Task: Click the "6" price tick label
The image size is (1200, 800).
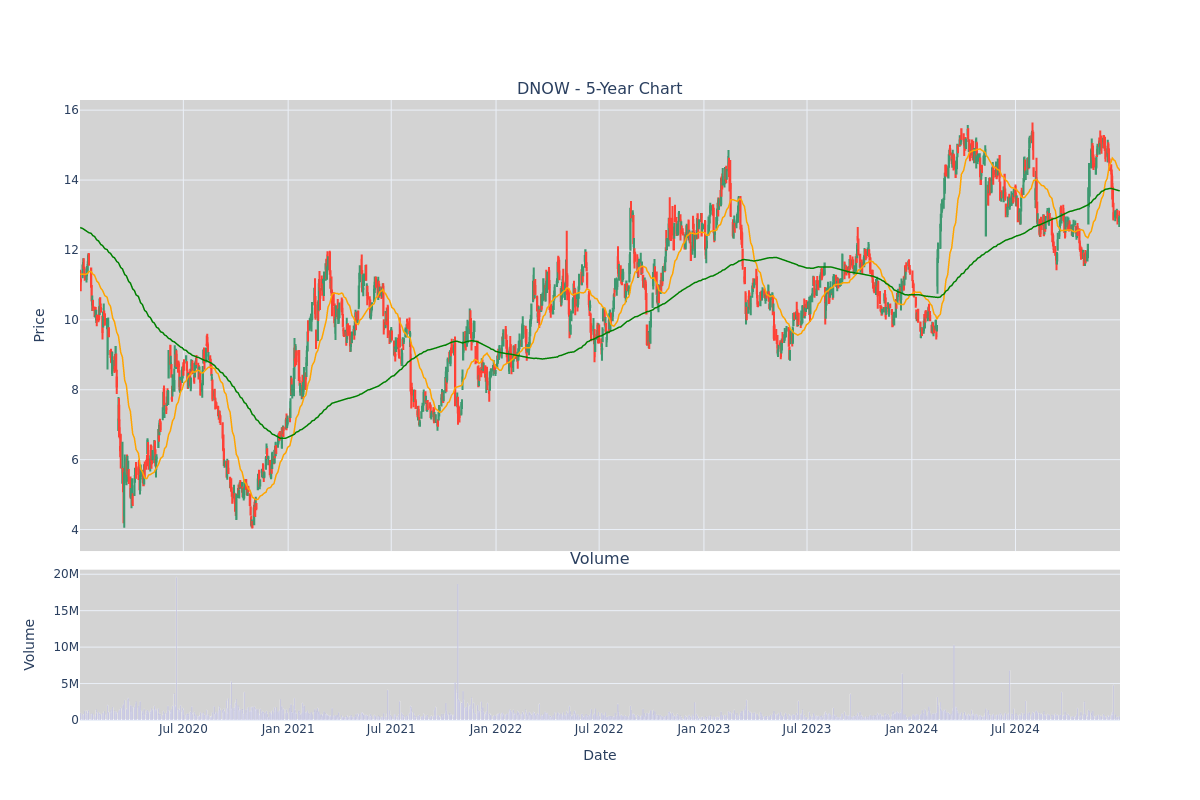Action: tap(74, 460)
